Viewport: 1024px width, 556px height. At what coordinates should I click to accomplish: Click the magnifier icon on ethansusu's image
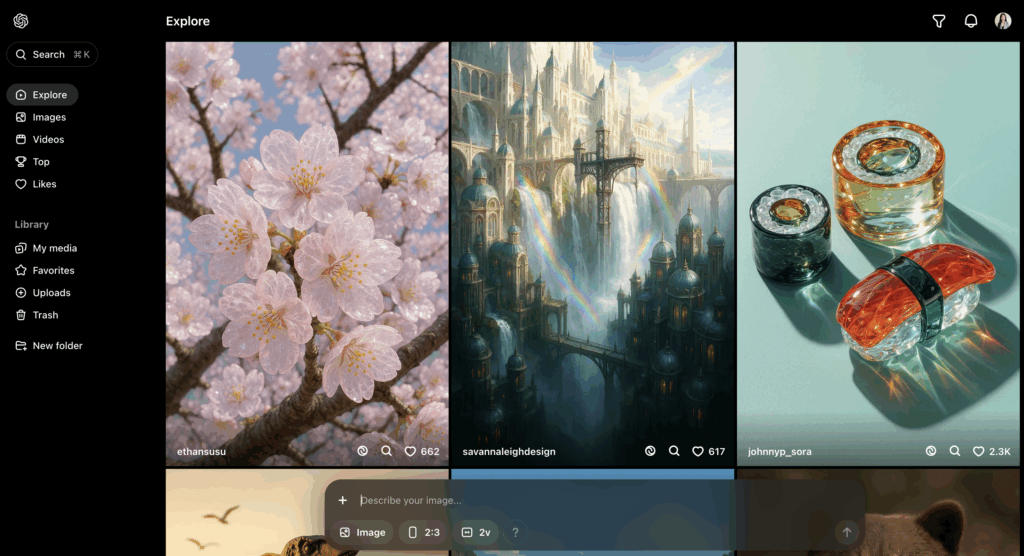pos(387,451)
